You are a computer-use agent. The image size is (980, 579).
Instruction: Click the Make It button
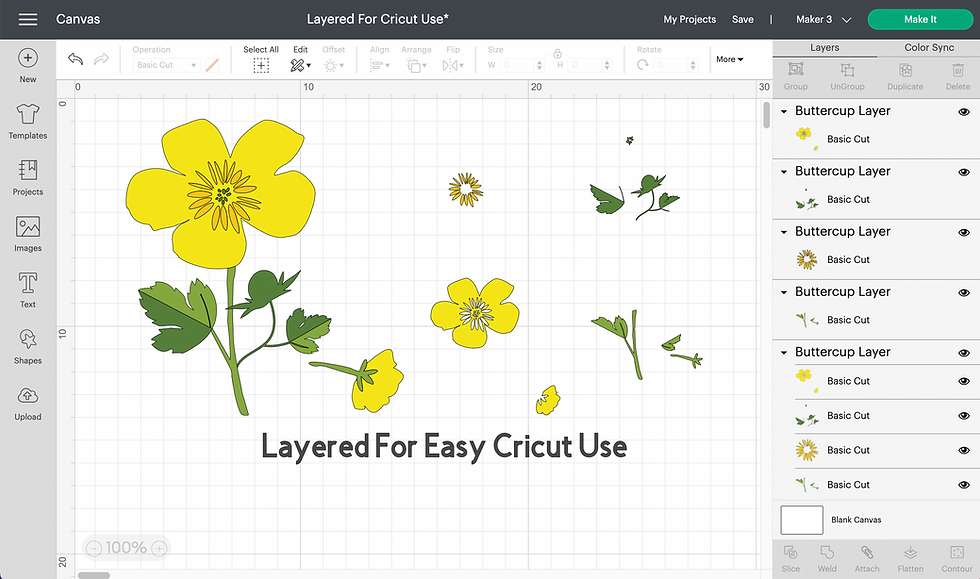click(x=920, y=19)
